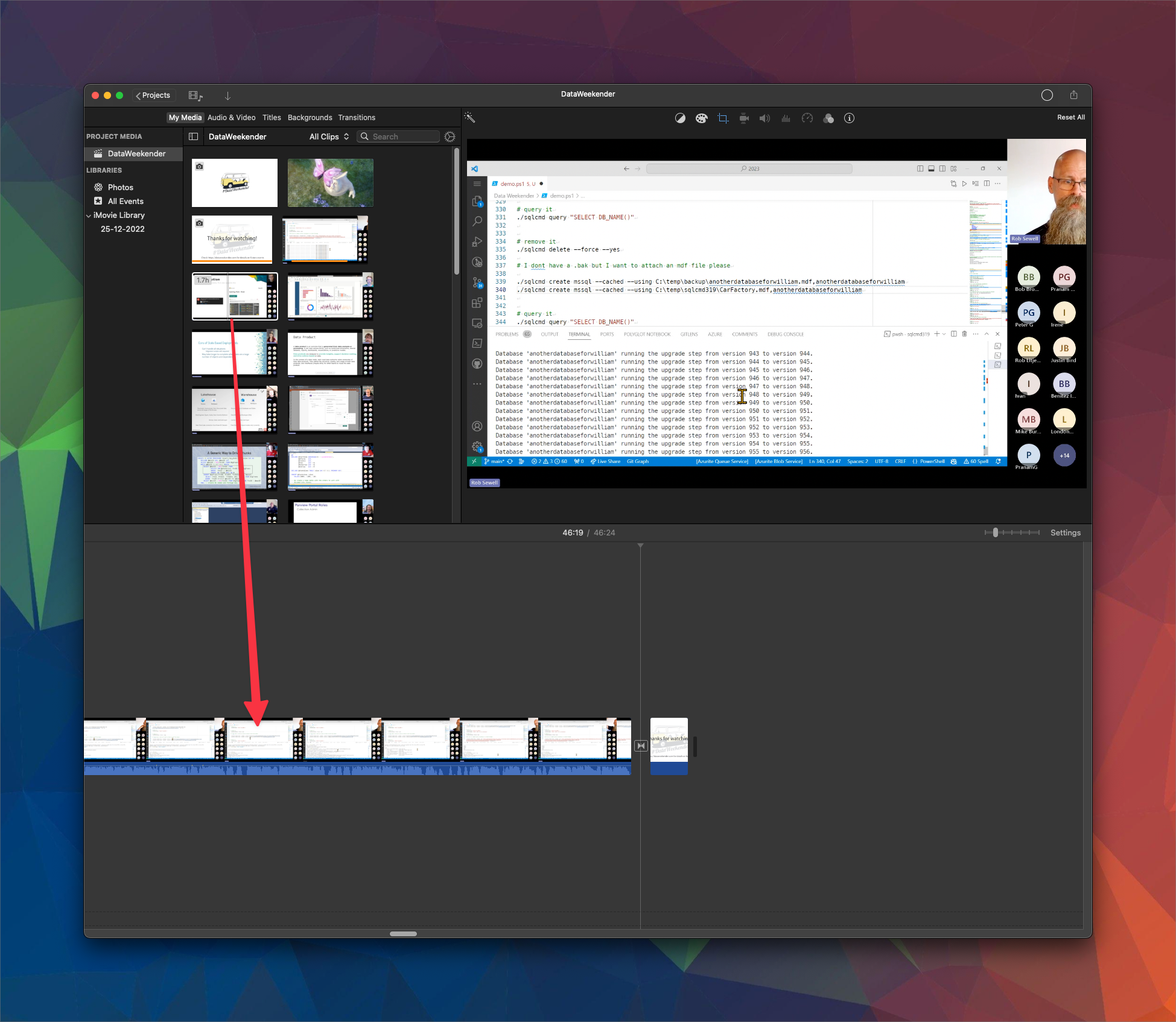1176x1022 pixels.
Task: Go back using the Projects button
Action: point(154,95)
